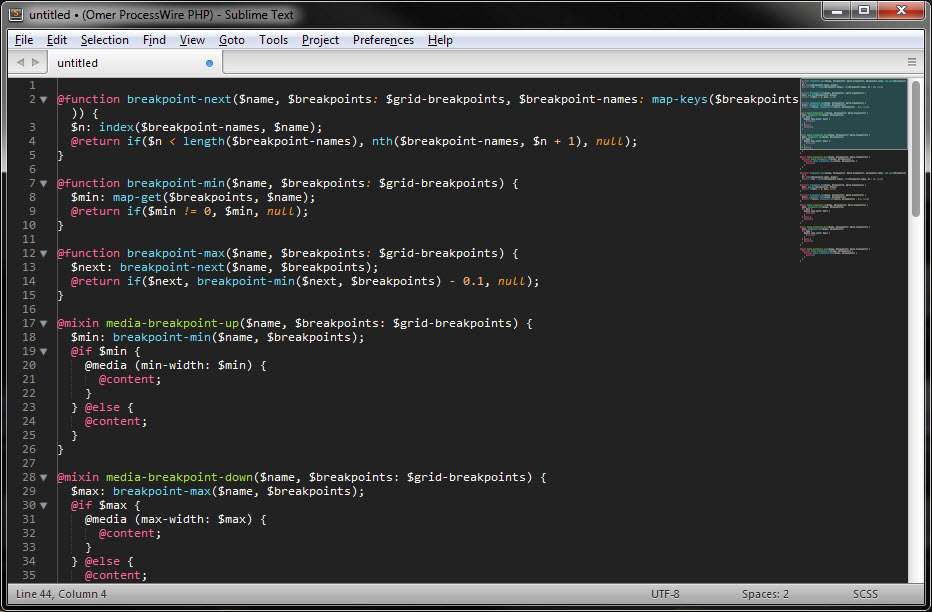
Task: Fold the media-breakpoint-up mixin on line 17
Action: 43,324
